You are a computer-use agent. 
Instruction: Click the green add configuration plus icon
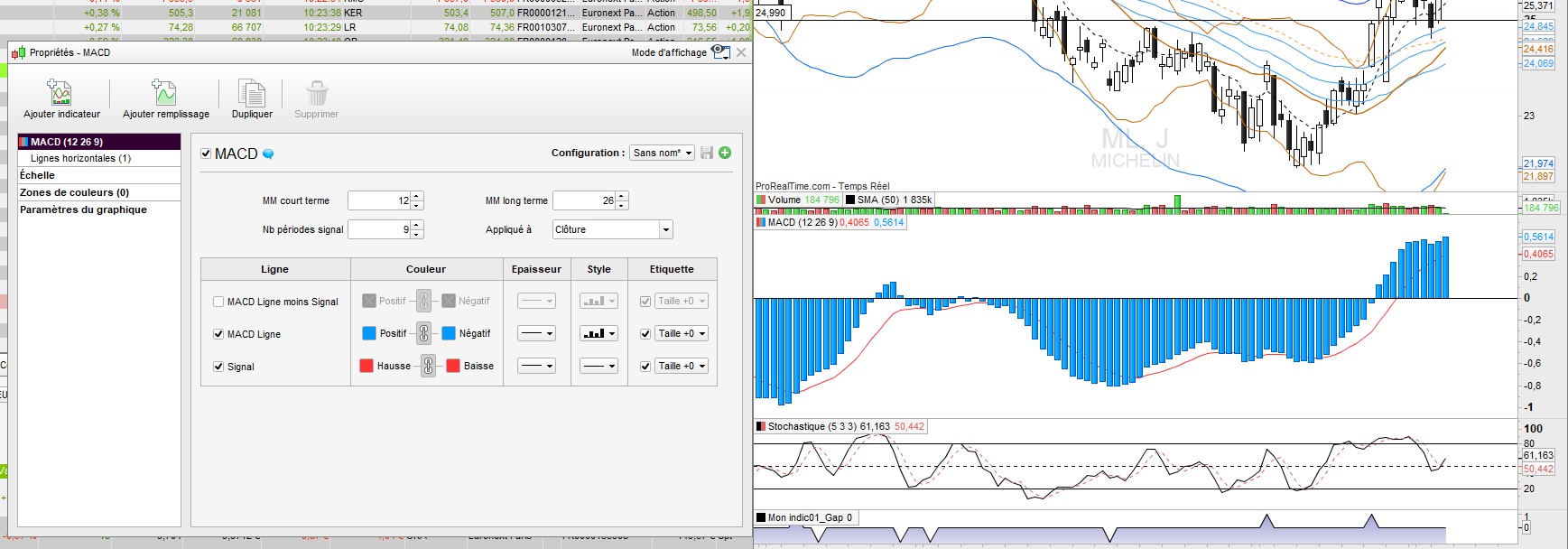click(x=725, y=153)
